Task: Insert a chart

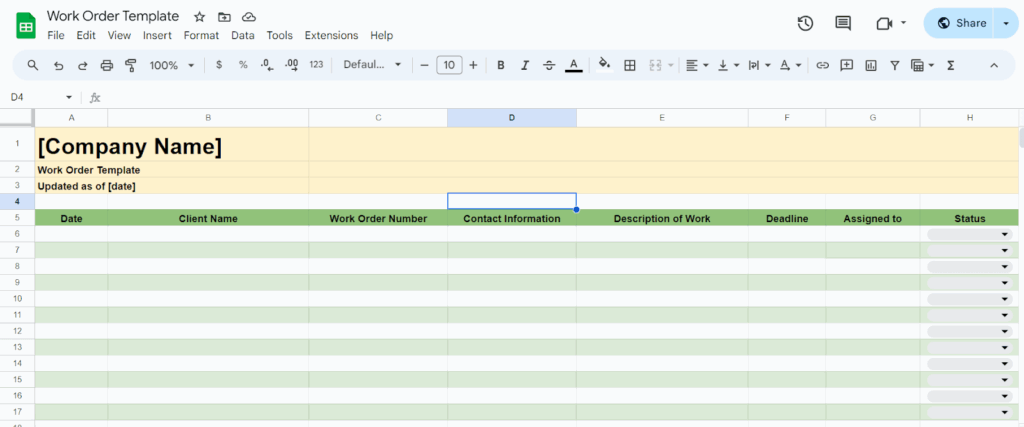Action: pos(871,65)
